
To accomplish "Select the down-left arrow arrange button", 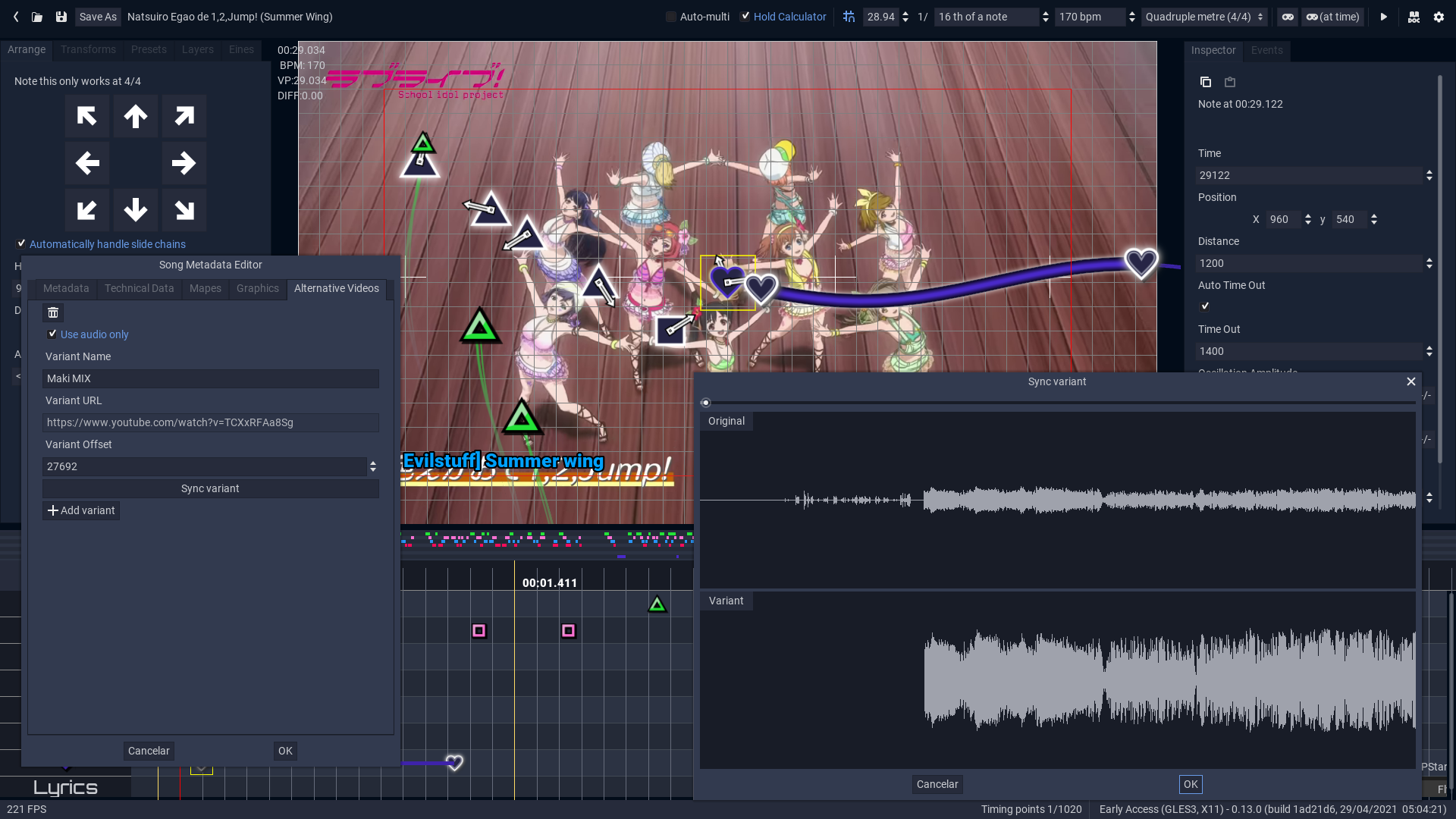I will click(x=87, y=210).
